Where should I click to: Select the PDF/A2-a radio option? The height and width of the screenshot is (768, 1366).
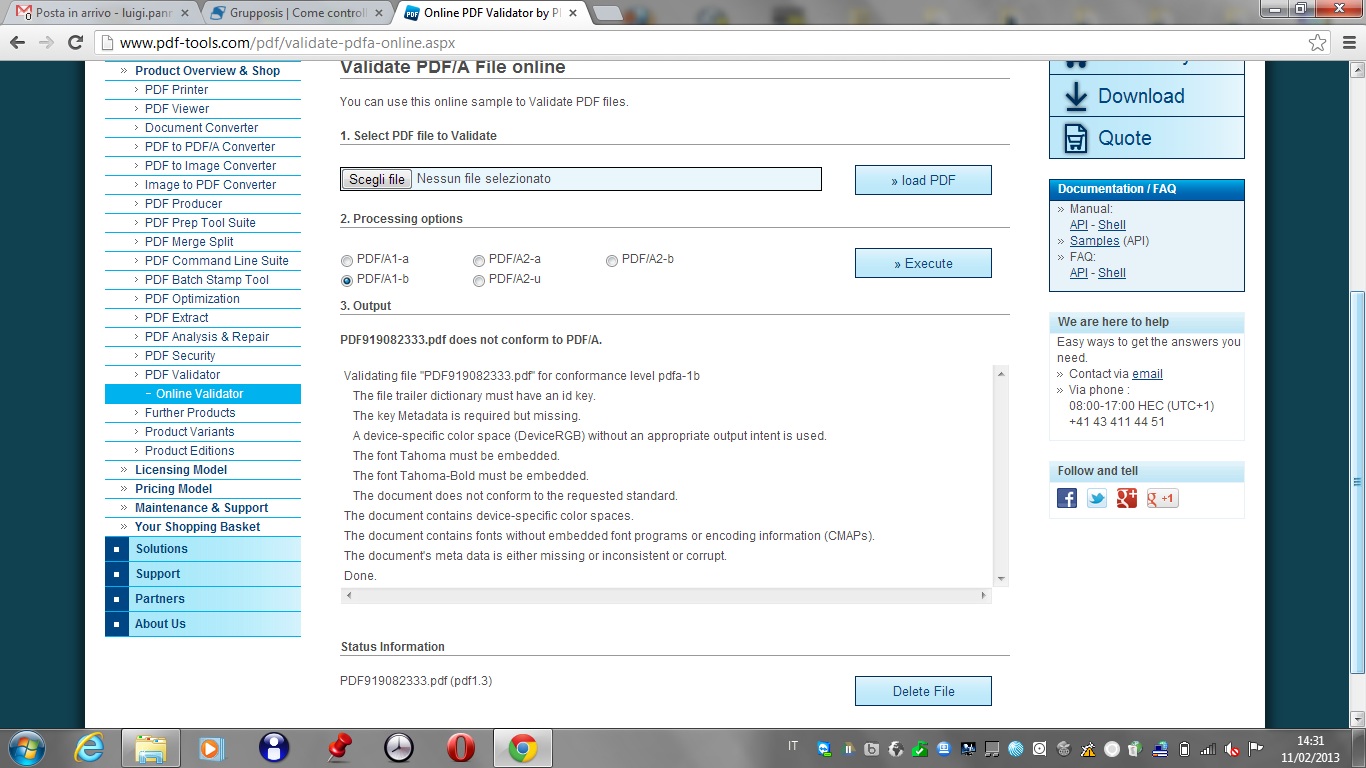(479, 261)
